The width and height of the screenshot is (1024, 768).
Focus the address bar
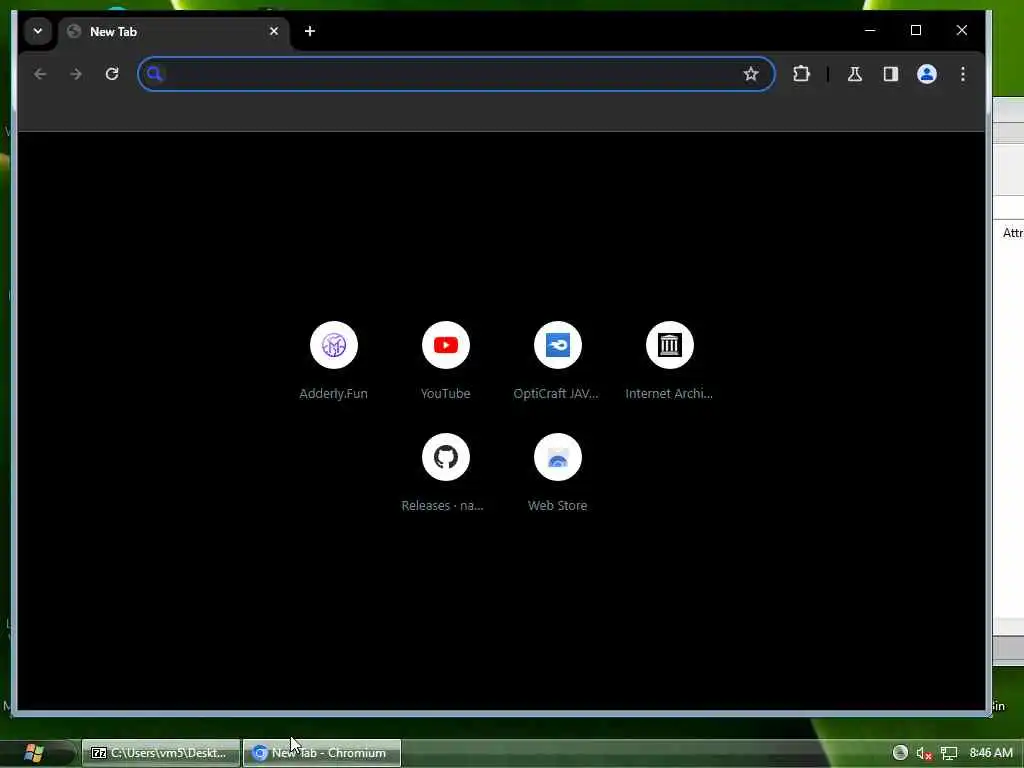tap(456, 74)
